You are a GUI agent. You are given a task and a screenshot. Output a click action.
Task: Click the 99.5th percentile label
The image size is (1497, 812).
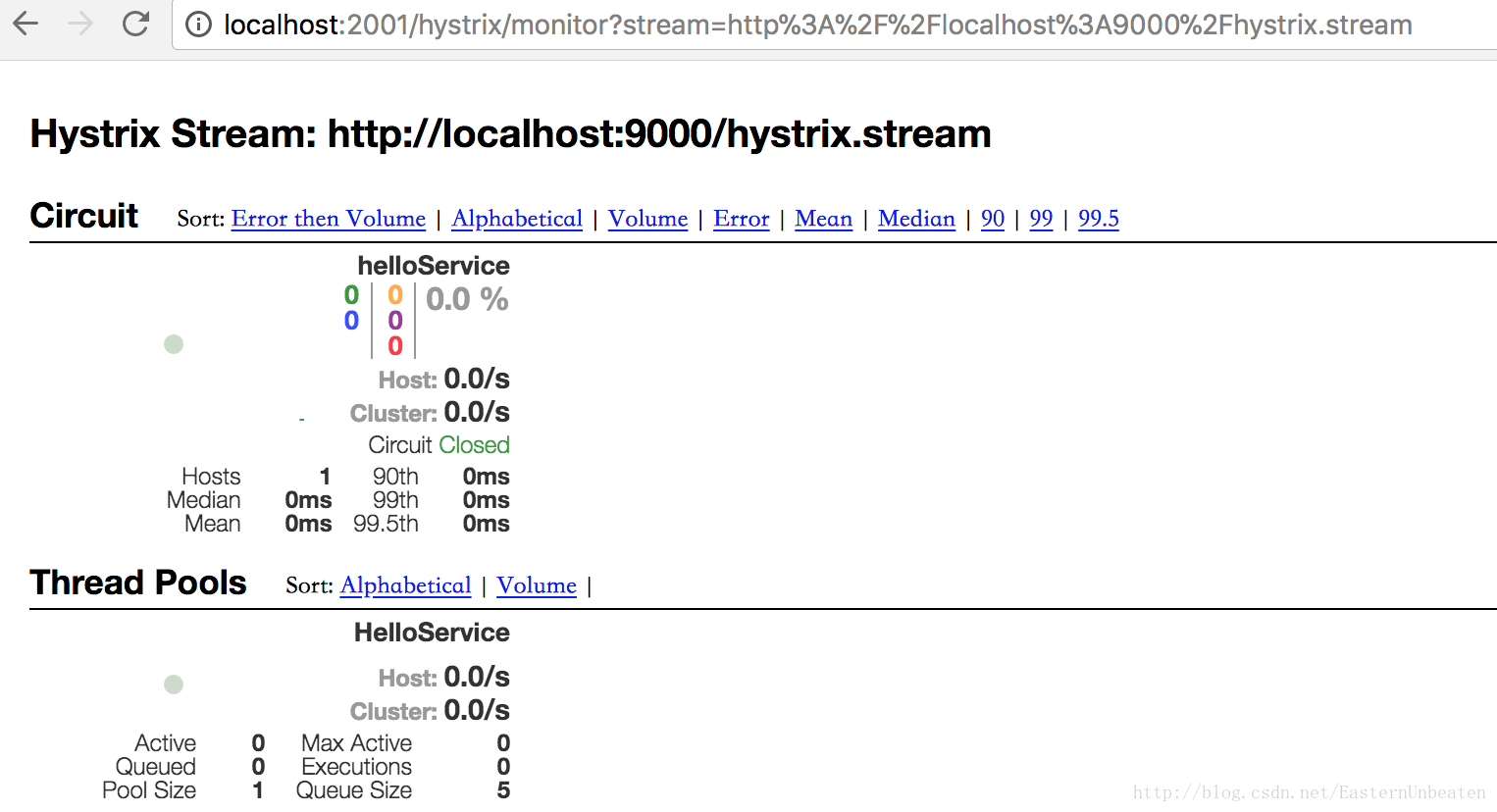[x=386, y=524]
